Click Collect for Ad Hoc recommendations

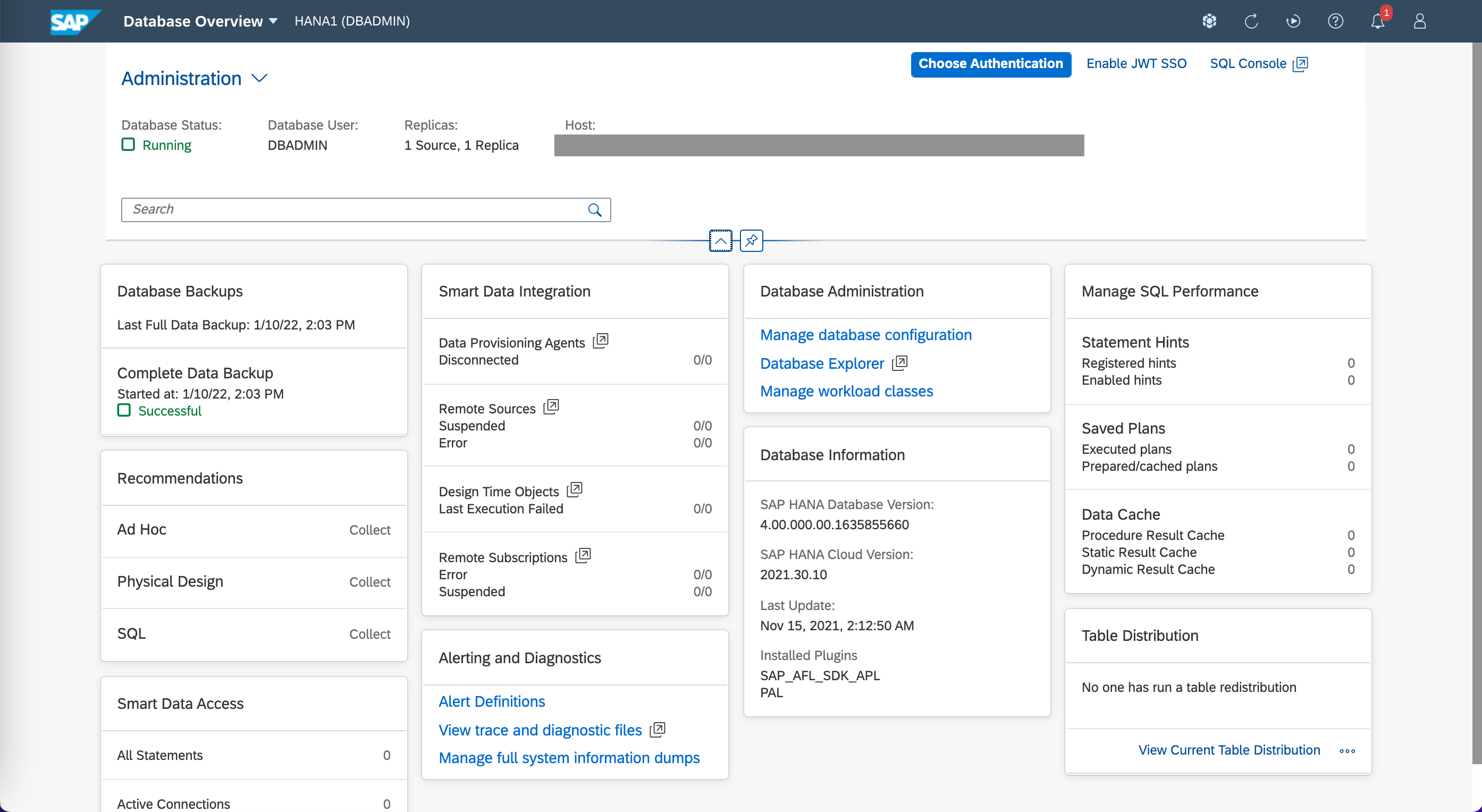[x=370, y=530]
